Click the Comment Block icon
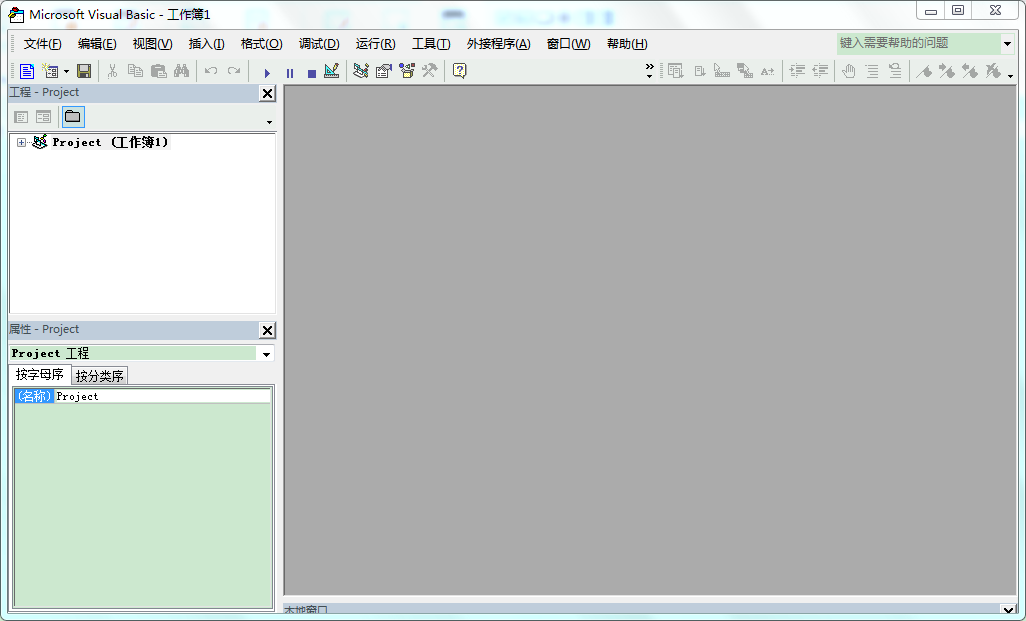 point(872,71)
